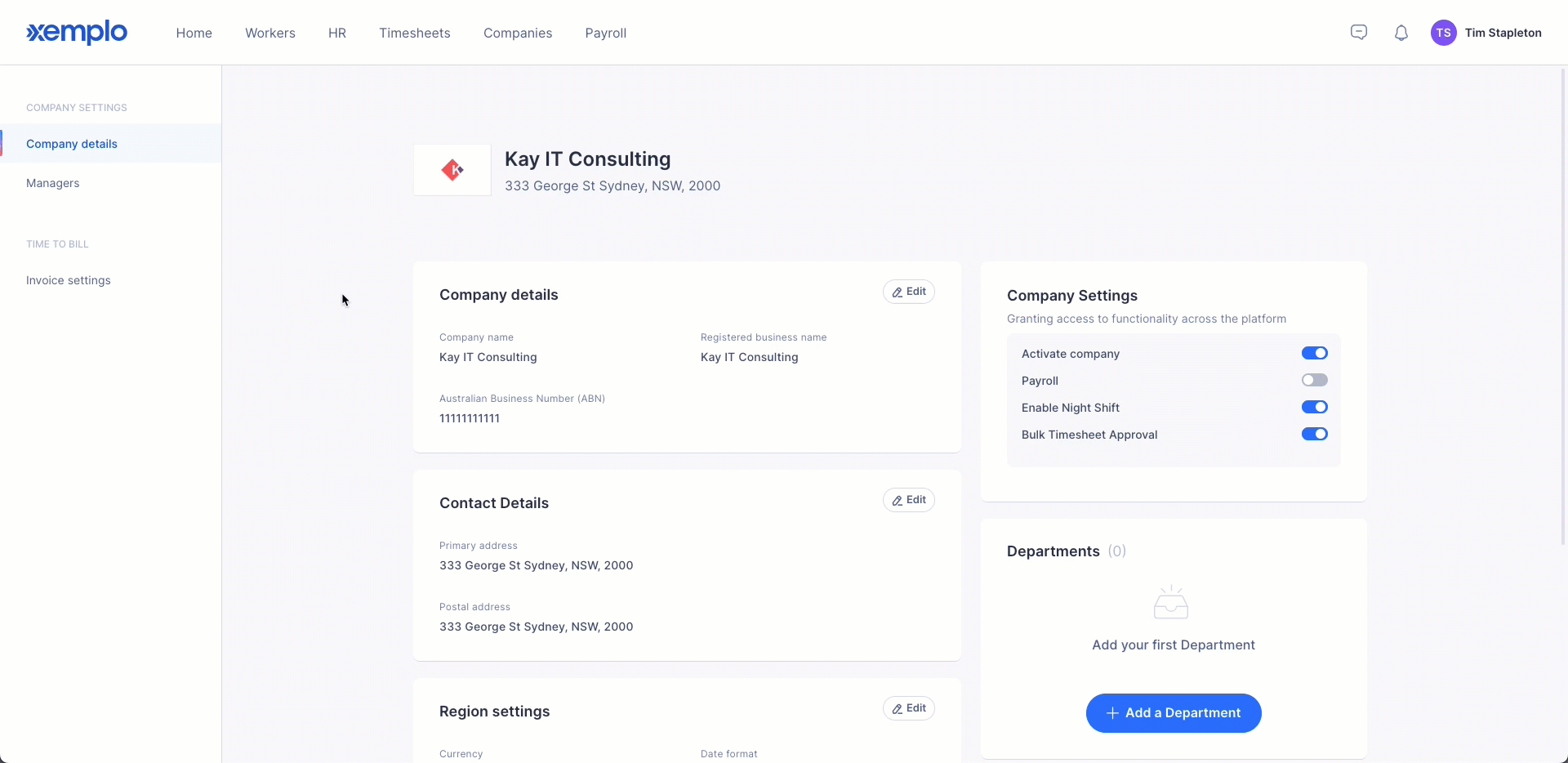Click the Postal address value
Screen dimensions: 1568x763
point(536,627)
